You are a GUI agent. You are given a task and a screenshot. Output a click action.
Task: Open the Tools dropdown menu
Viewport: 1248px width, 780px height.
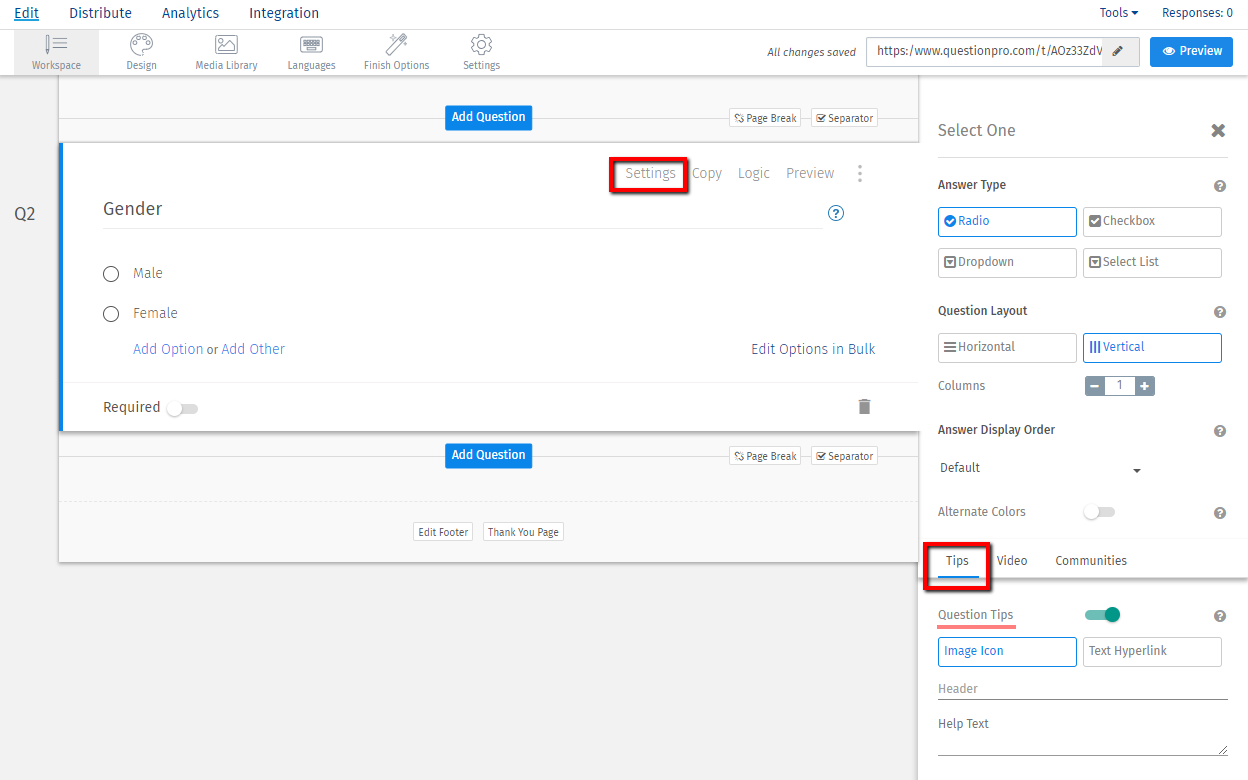1118,13
